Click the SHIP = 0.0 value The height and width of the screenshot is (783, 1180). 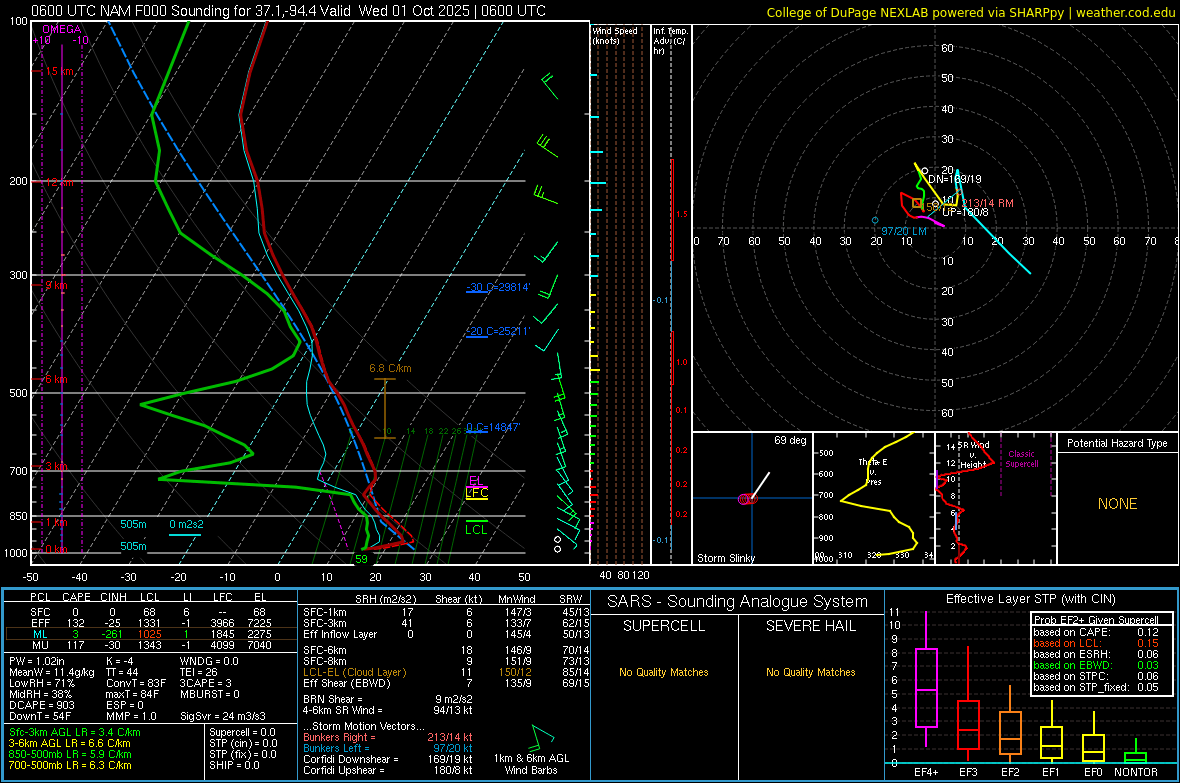(x=234, y=765)
